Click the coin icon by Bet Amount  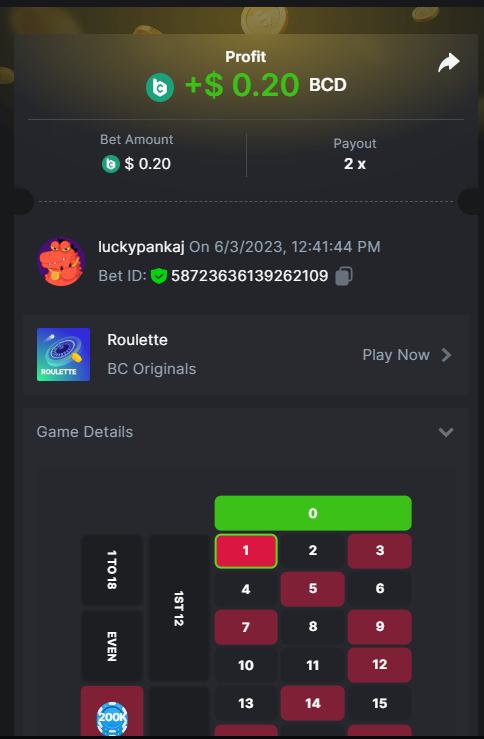click(111, 164)
